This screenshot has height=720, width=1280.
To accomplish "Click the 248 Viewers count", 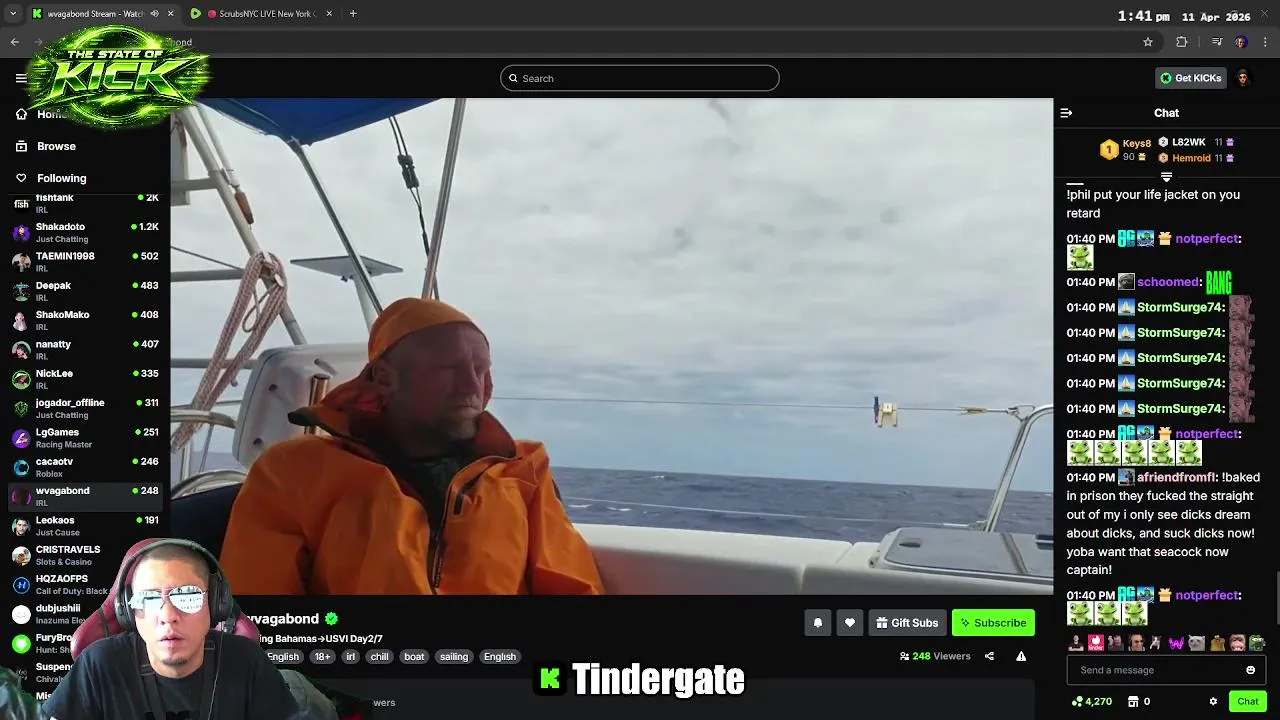I will pos(935,656).
